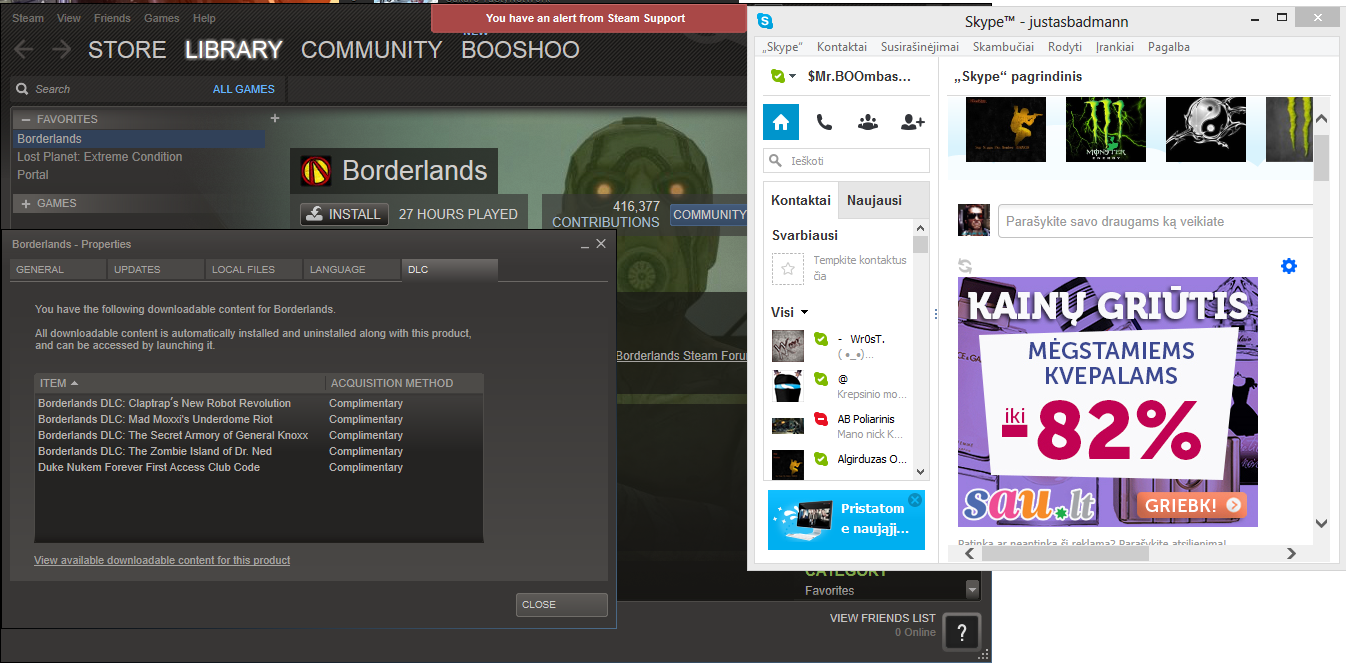Open the Steam menu

pos(28,18)
